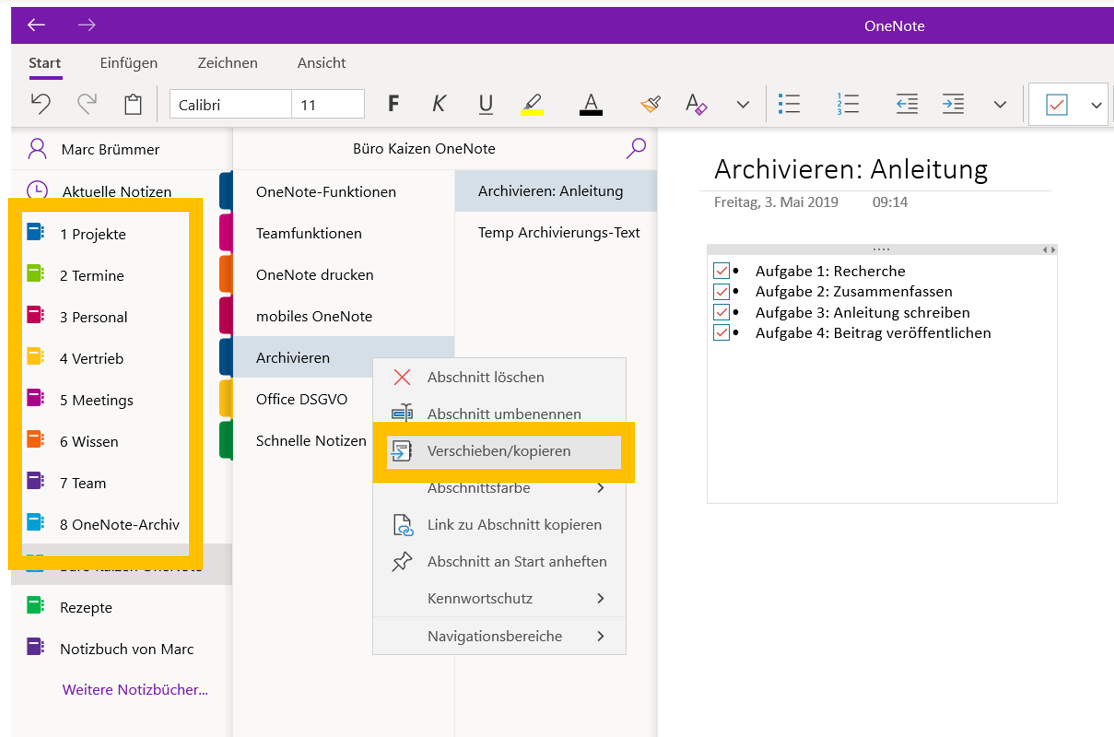The image size is (1114, 737).
Task: Toggle bold formatting (F)
Action: (393, 104)
